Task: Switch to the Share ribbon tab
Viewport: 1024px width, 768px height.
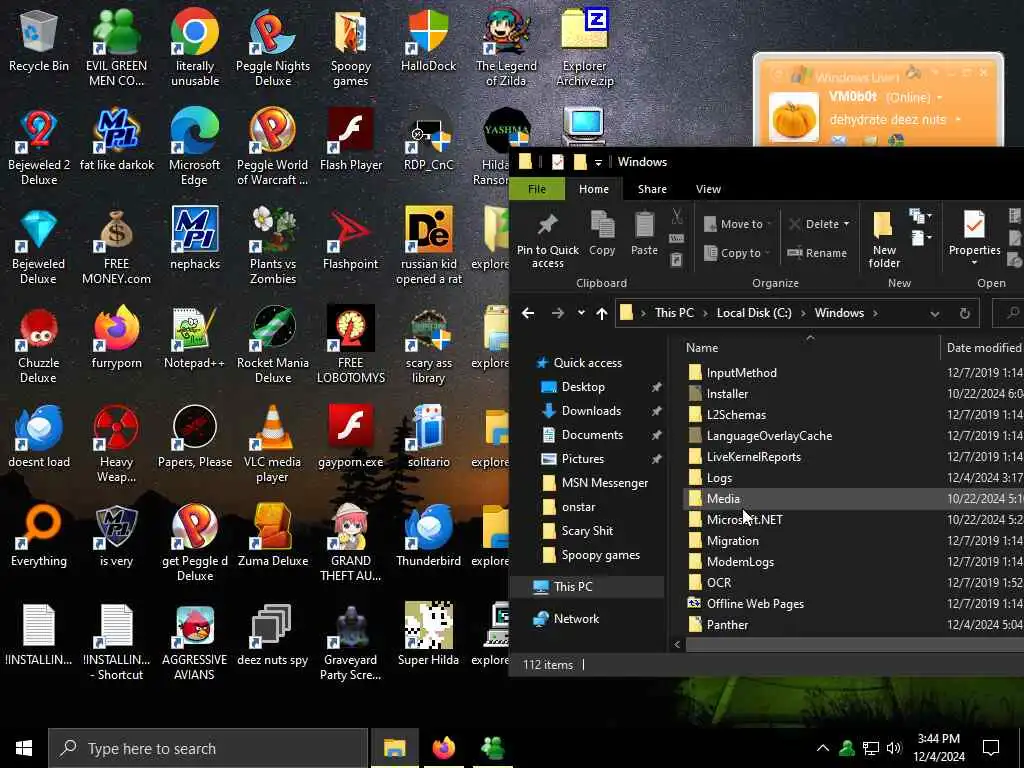Action: (x=652, y=189)
